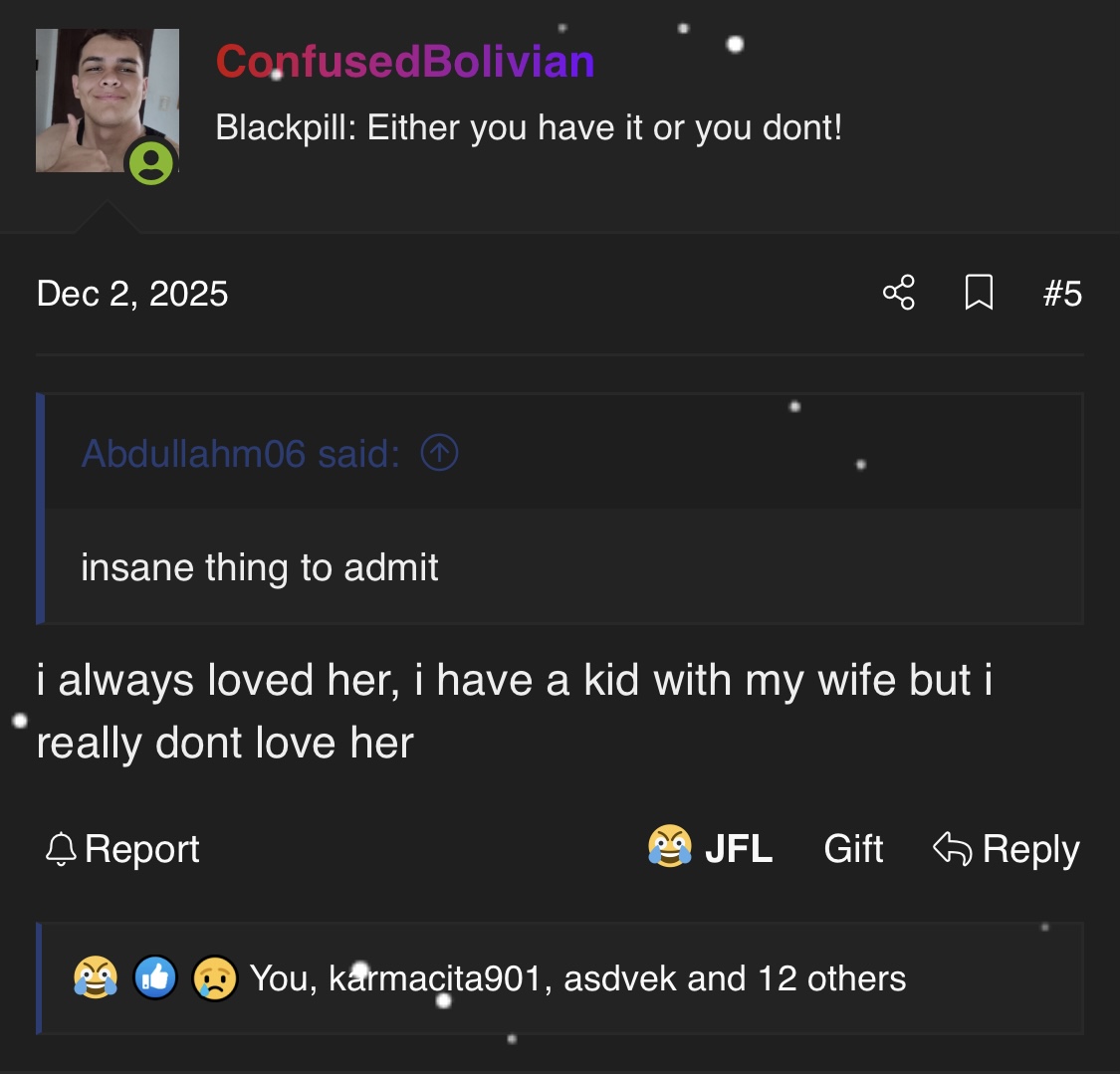Jump to quoted post via up-arrow icon
1120x1074 pixels.
tap(439, 454)
